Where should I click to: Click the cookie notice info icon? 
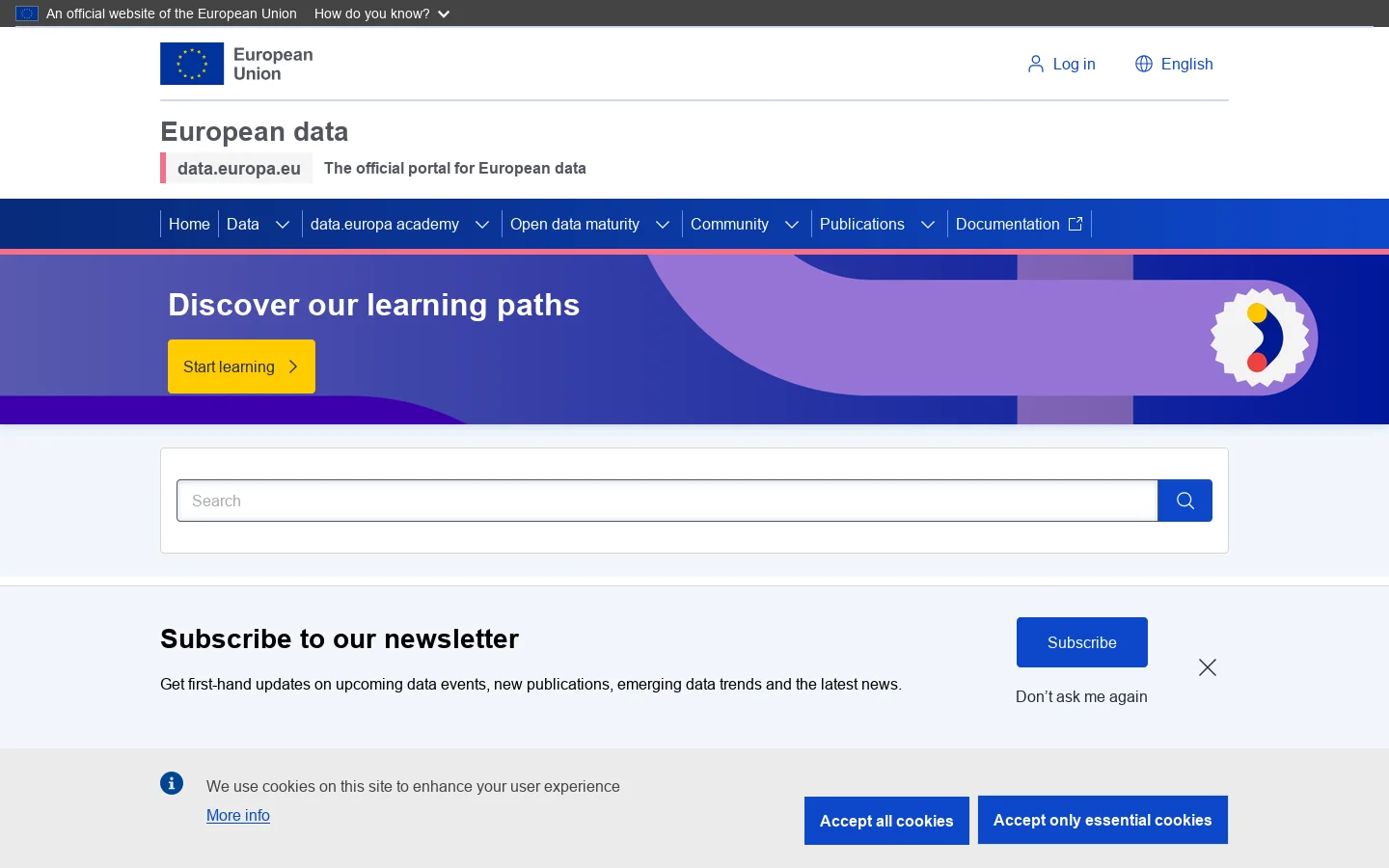172,783
